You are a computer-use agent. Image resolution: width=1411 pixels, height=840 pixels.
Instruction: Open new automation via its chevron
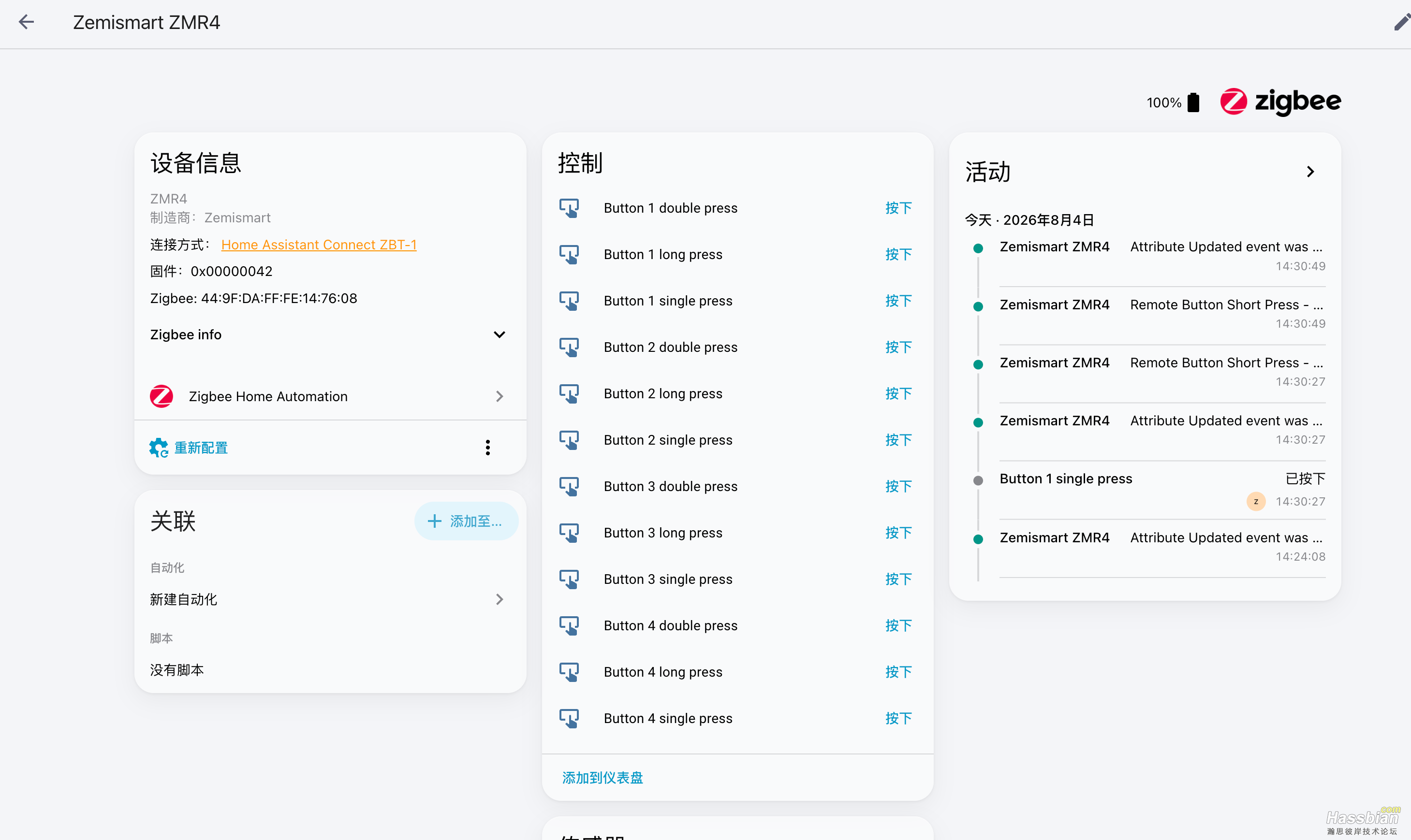pos(500,599)
